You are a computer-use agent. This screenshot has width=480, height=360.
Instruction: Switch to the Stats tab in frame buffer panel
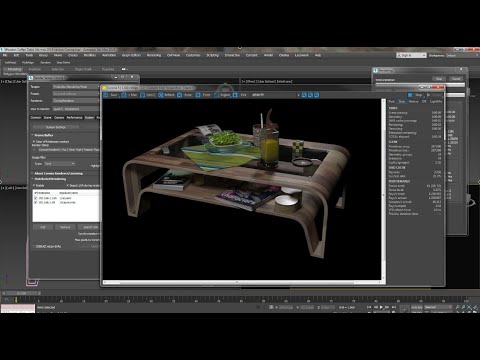coord(402,101)
